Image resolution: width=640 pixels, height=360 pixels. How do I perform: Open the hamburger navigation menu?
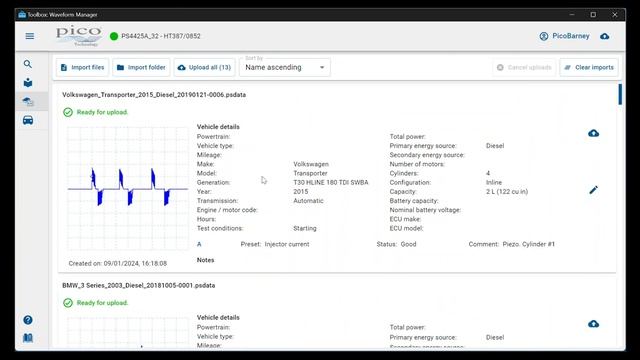coord(30,36)
